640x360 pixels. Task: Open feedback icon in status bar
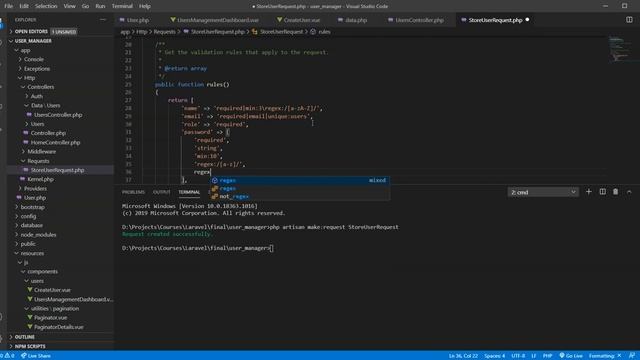pyautogui.click(x=632, y=356)
